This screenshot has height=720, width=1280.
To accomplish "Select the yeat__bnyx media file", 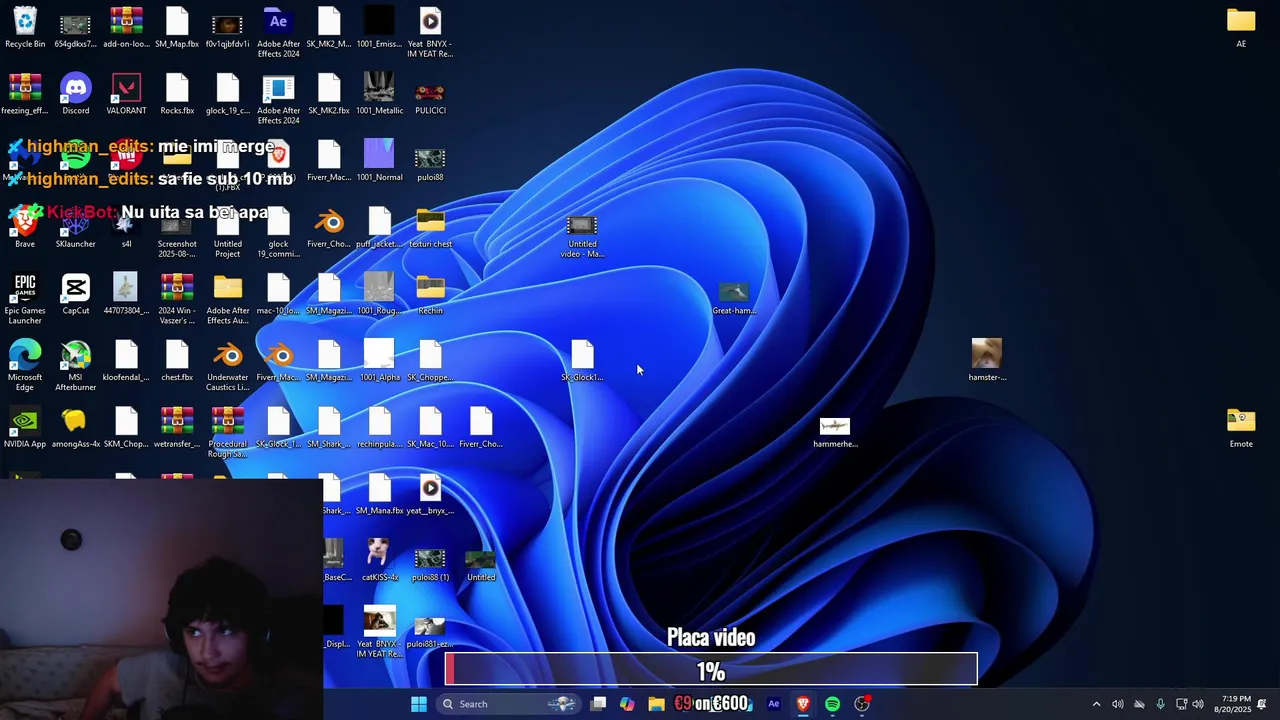I will (x=430, y=495).
